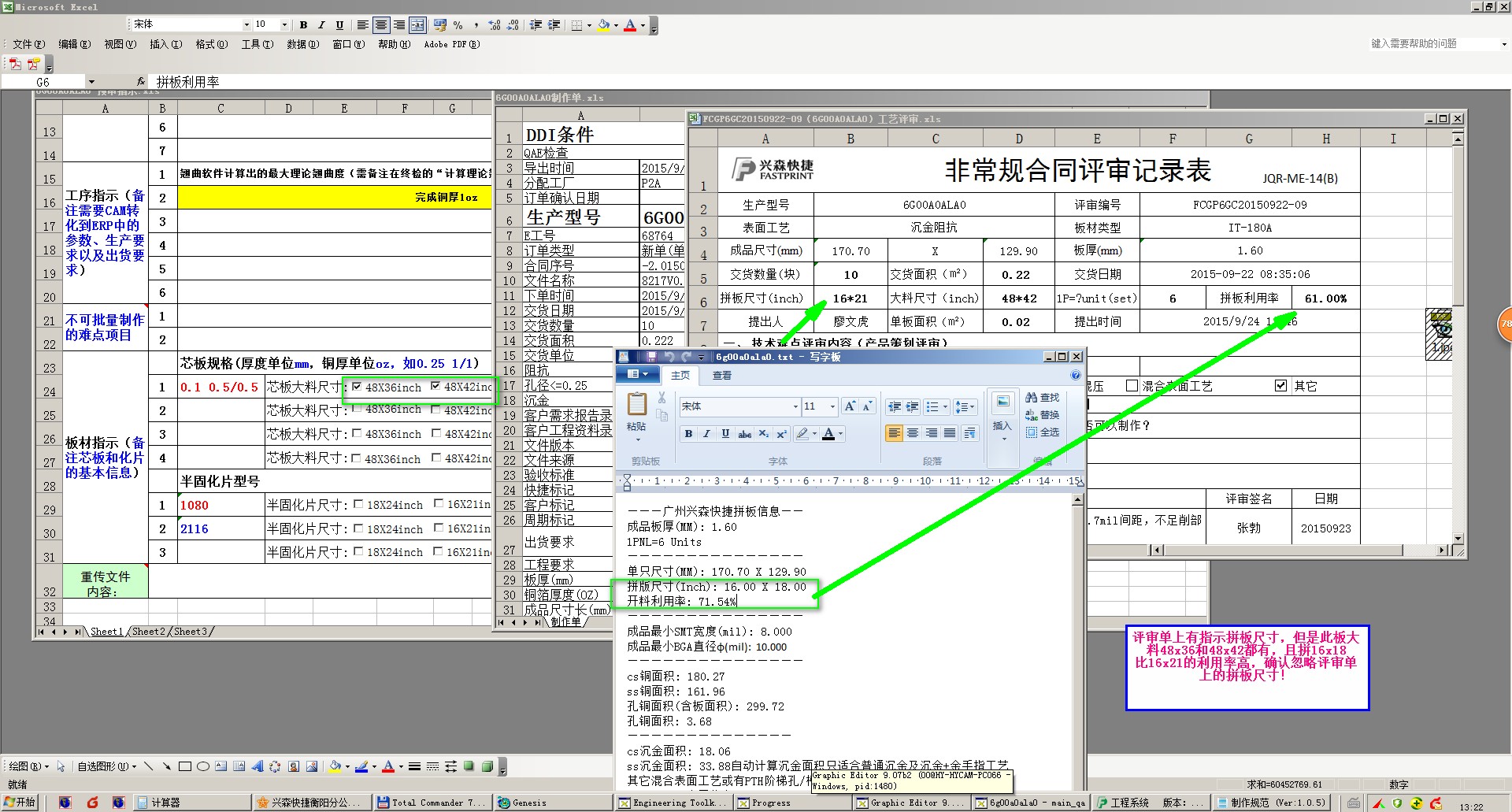Click Excel fill color bucket swatch
Screen dimensions: 1512x812
[x=603, y=25]
